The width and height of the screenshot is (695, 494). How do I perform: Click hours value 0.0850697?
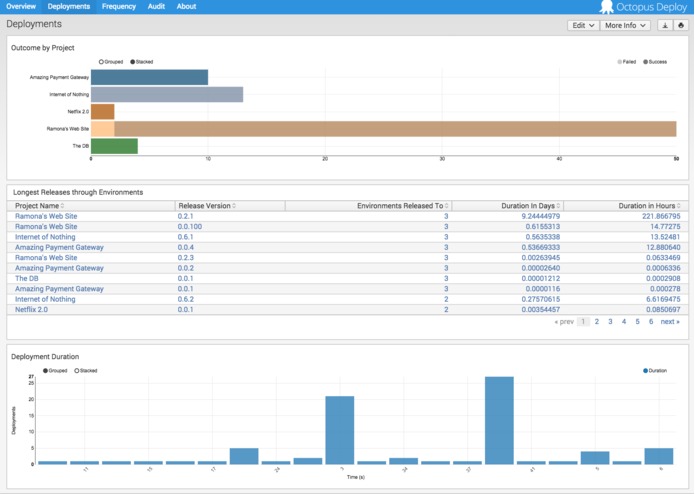pos(663,309)
